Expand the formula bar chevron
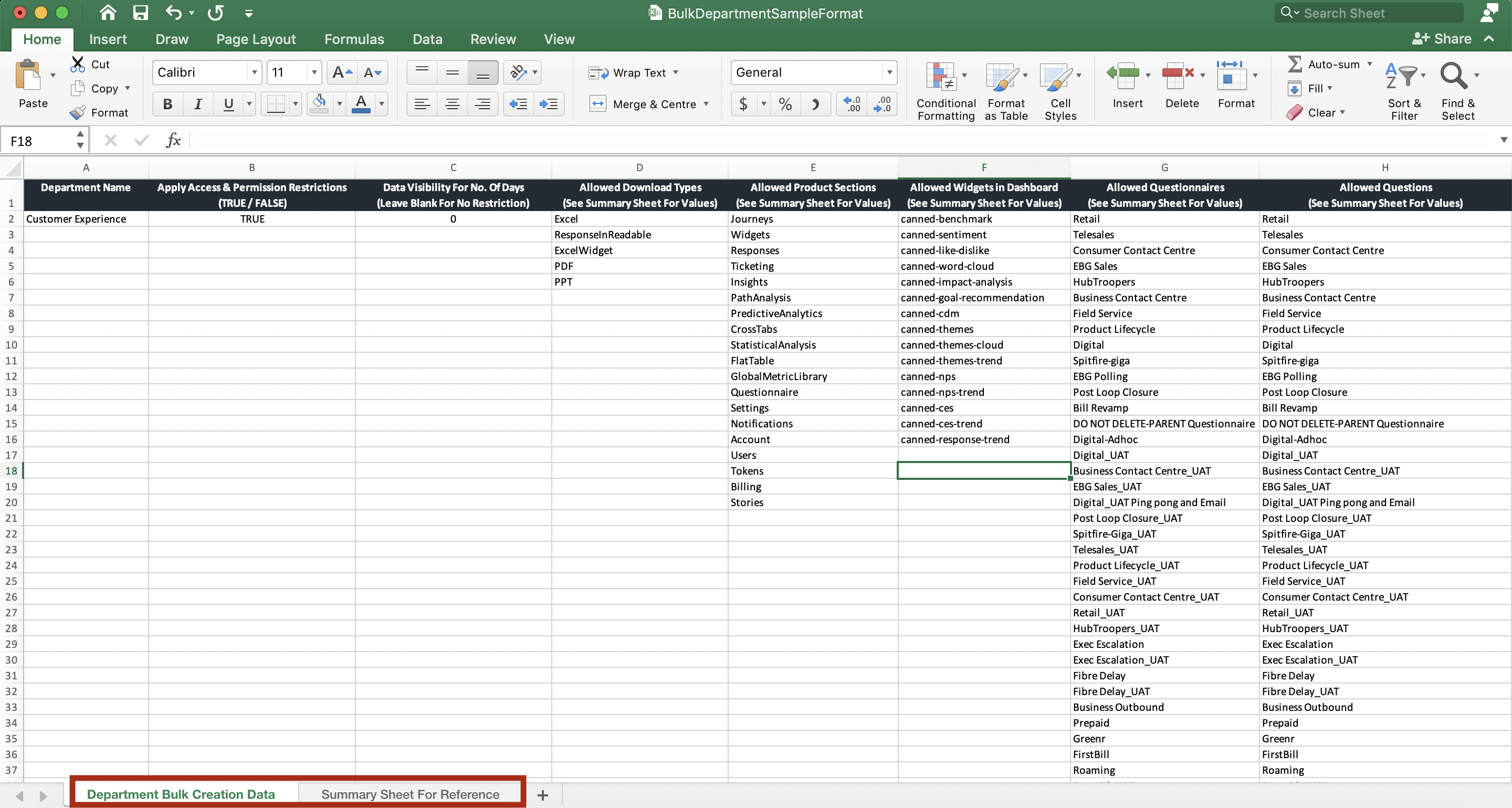Screen dimensions: 1512x808 click(1503, 140)
